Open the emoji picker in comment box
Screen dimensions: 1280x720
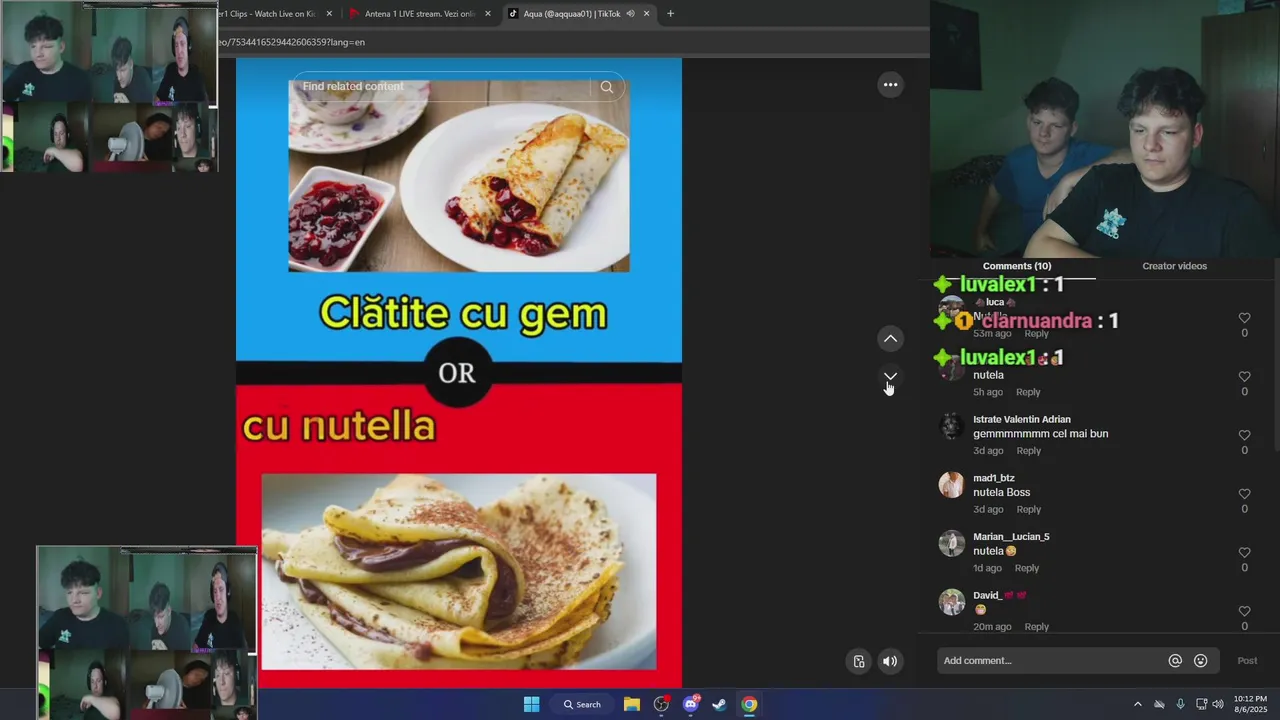(1201, 661)
